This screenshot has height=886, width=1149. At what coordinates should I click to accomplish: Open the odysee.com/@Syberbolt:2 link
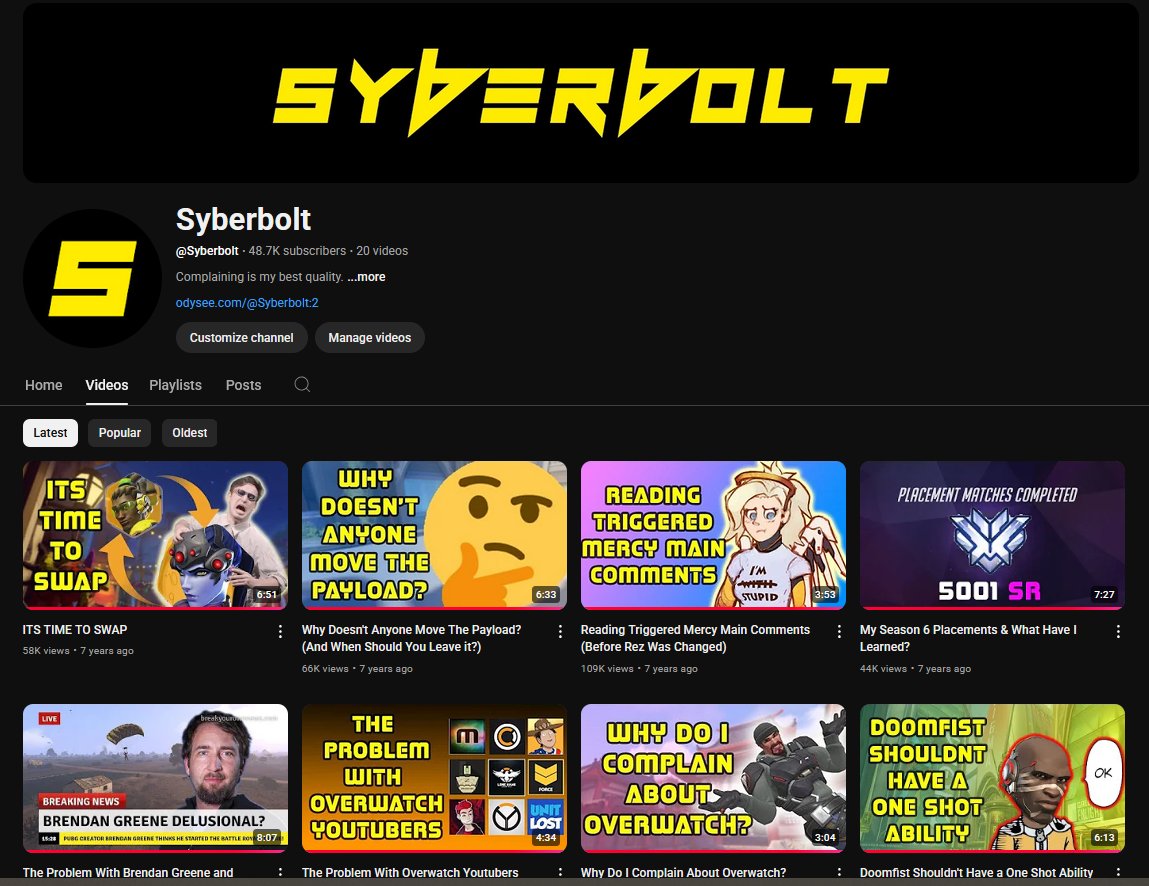[247, 303]
